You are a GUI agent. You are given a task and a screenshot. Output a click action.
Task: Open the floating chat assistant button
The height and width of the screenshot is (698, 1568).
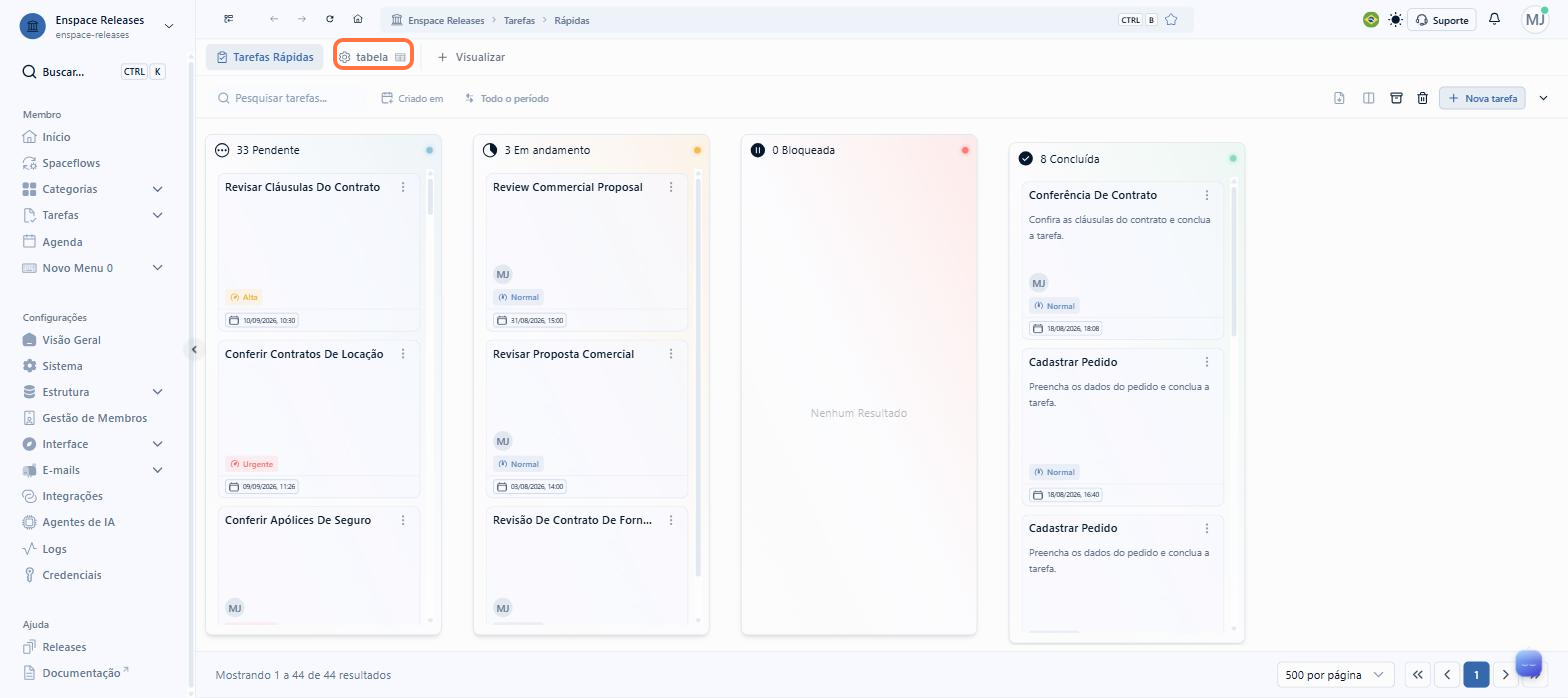[x=1530, y=664]
